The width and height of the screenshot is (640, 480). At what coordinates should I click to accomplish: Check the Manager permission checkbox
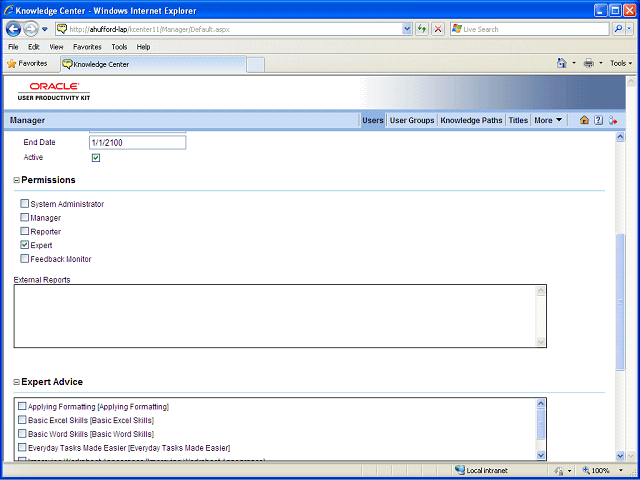(x=24, y=218)
